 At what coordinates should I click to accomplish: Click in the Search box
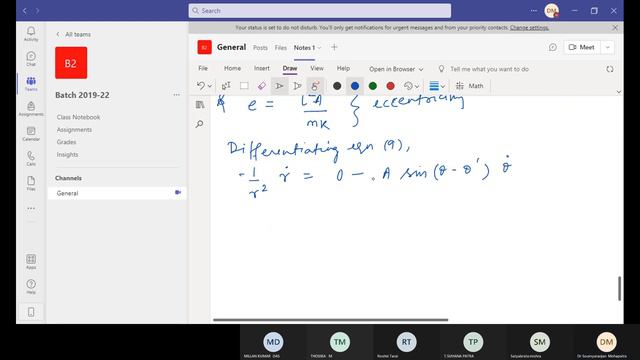[320, 11]
